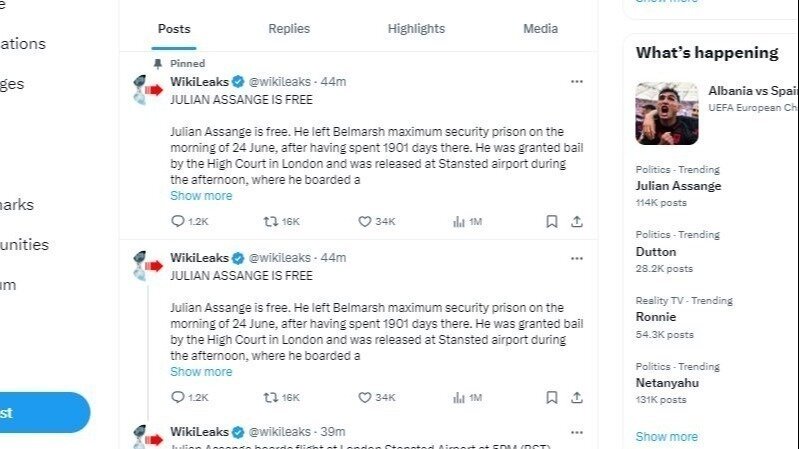Reply to the pinned WikiLeaks post
This screenshot has width=799, height=449.
179,222
